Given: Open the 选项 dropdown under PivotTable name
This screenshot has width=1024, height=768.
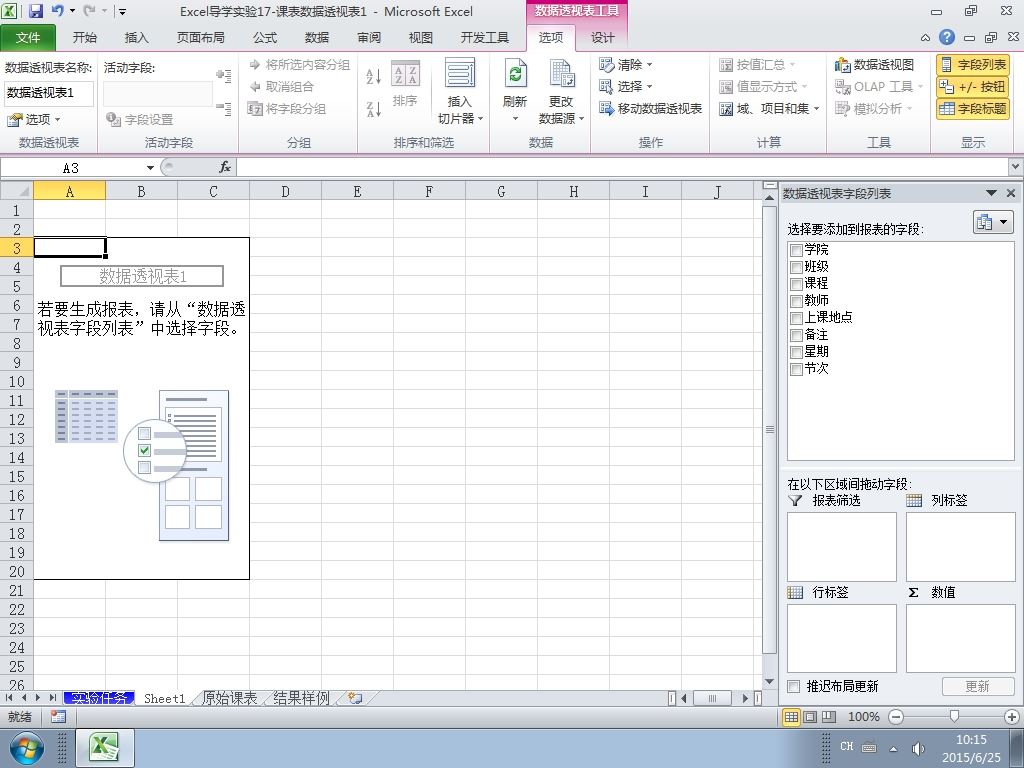Looking at the screenshot, I should (33, 120).
